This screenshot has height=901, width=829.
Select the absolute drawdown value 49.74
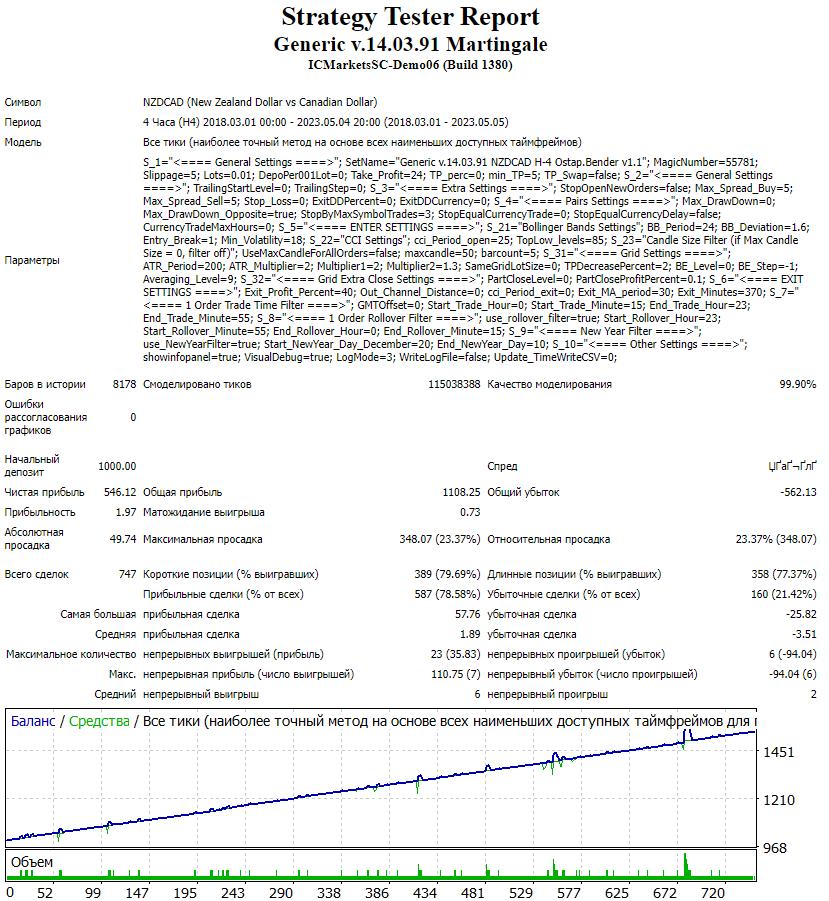click(x=123, y=539)
